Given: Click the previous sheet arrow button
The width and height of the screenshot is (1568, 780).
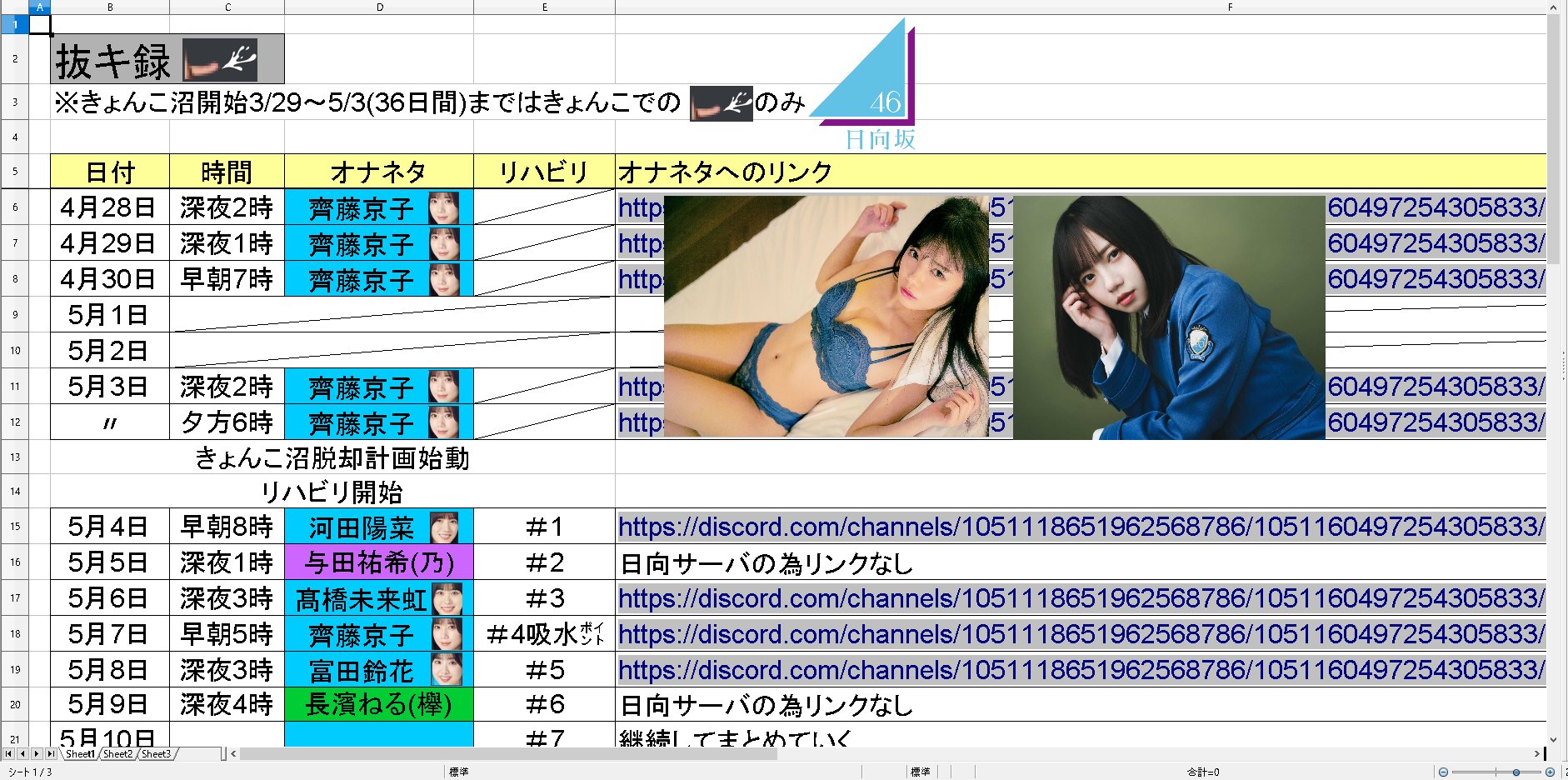Looking at the screenshot, I should (x=22, y=753).
